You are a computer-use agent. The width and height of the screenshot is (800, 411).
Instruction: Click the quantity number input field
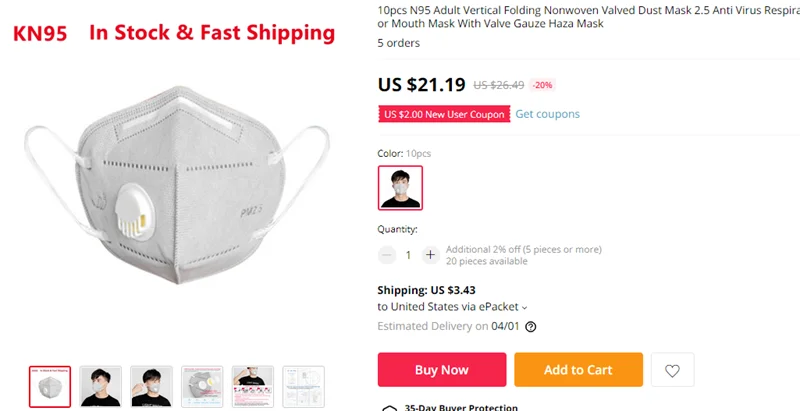408,255
